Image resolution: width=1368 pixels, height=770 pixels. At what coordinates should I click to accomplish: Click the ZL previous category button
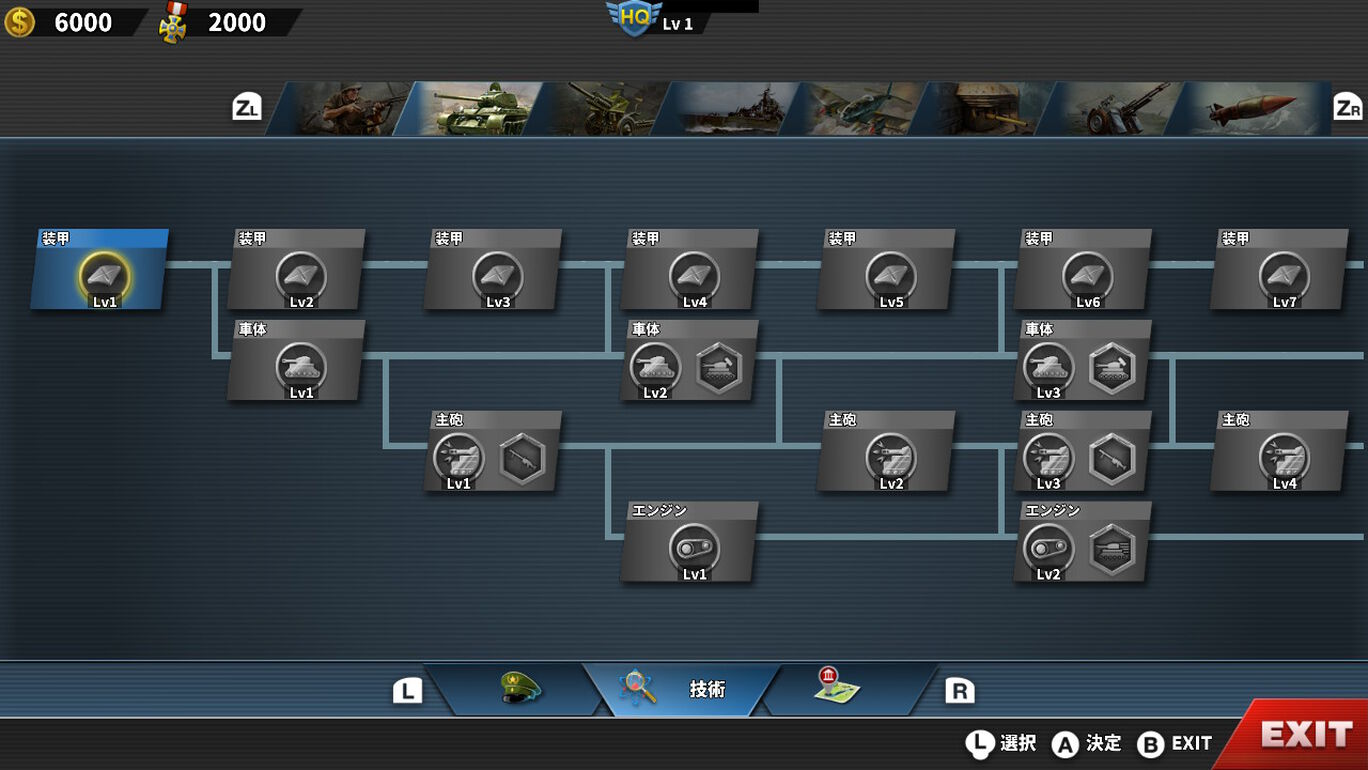247,108
